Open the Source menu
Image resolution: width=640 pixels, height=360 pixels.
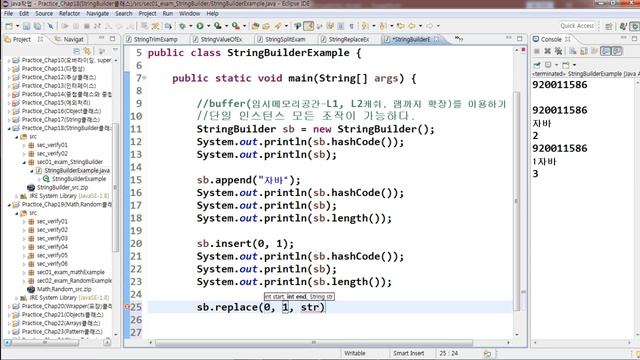click(x=44, y=13)
